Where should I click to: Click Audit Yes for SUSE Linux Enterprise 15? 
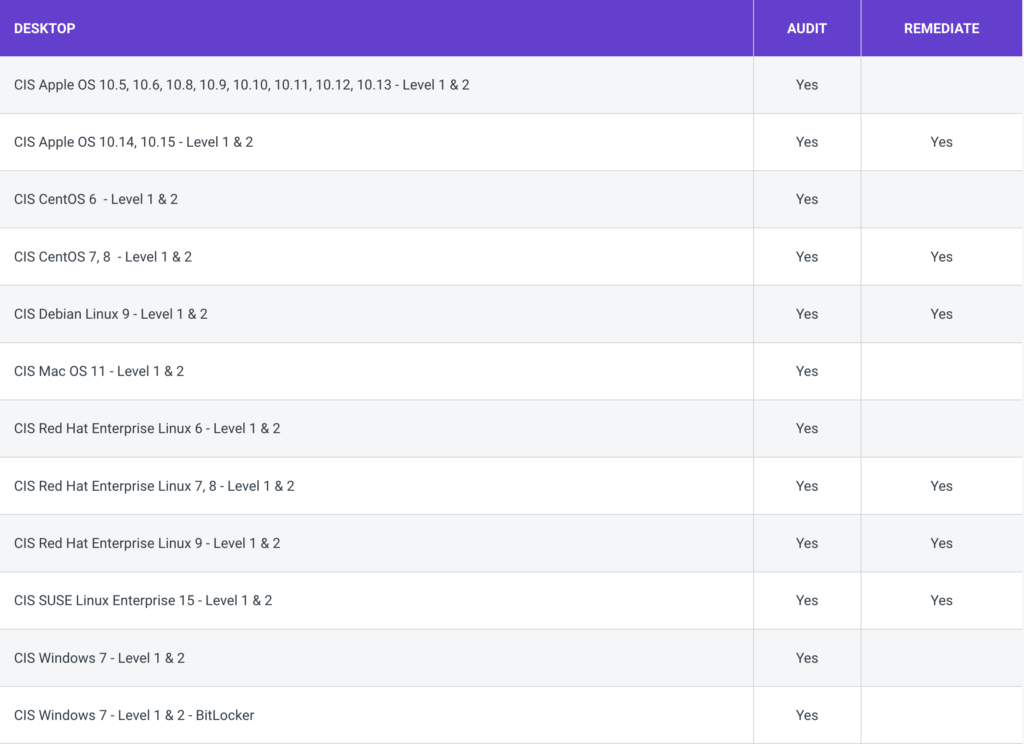point(807,600)
